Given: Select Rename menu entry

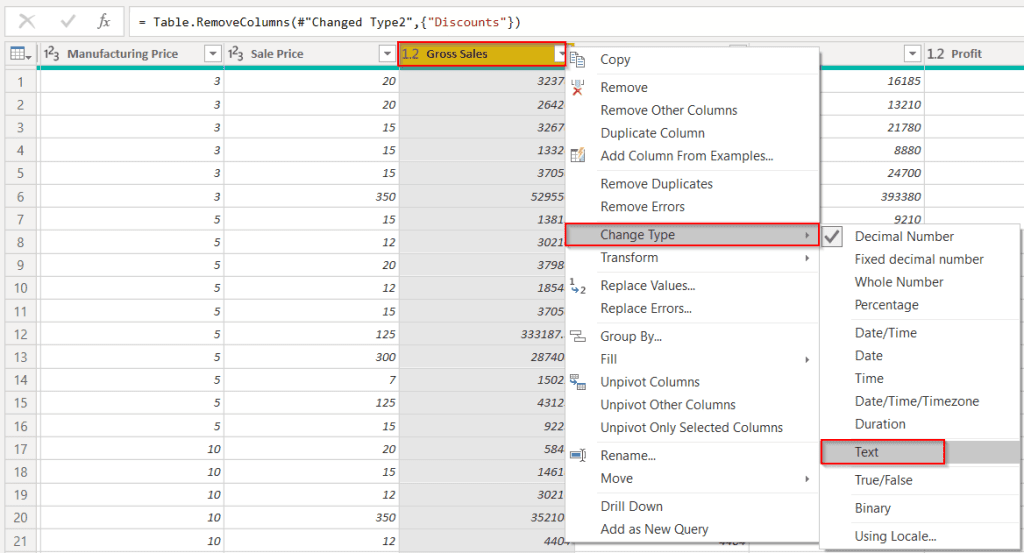Looking at the screenshot, I should (x=628, y=456).
